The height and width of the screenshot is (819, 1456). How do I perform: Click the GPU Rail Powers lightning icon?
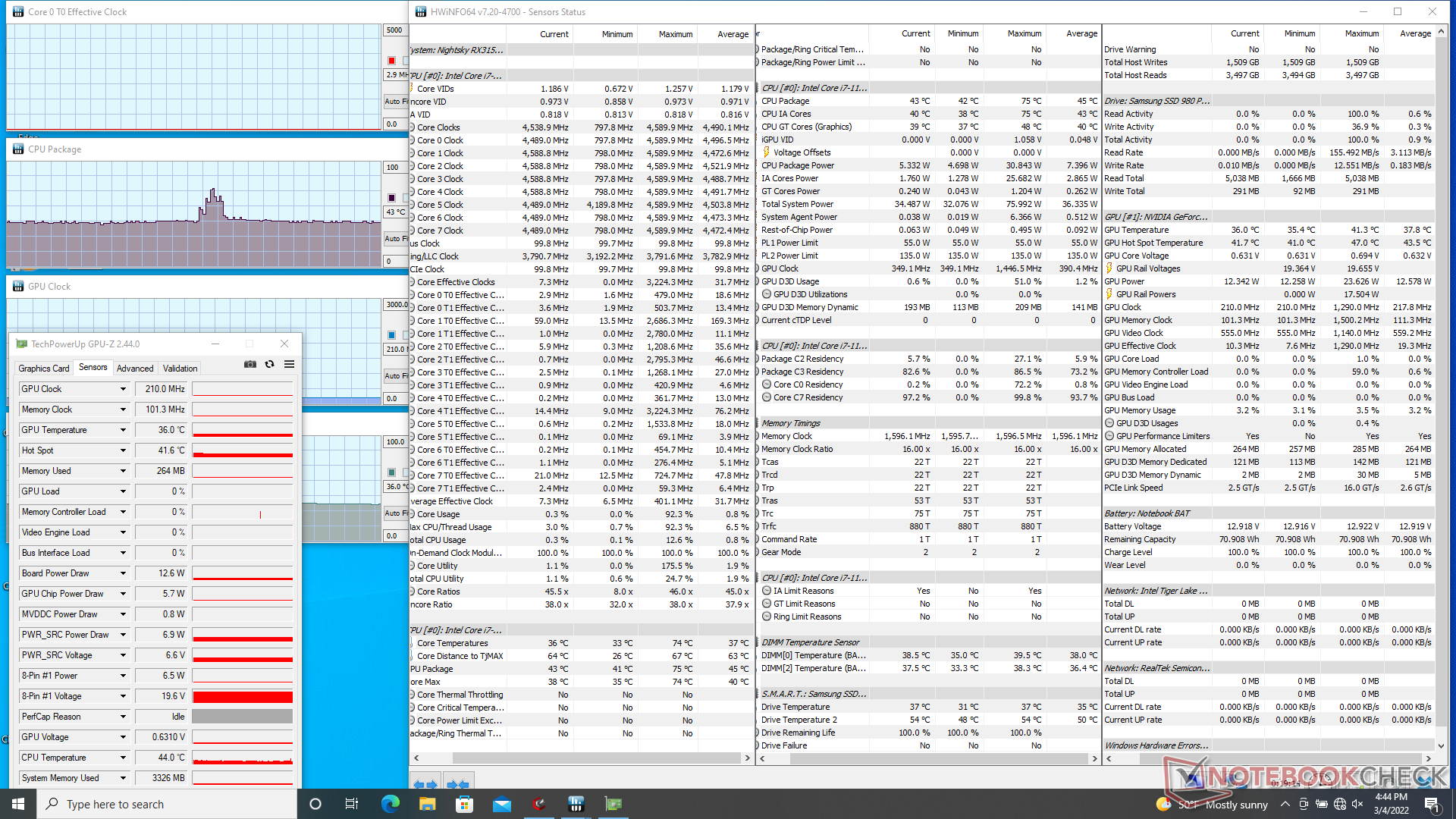(x=1109, y=294)
